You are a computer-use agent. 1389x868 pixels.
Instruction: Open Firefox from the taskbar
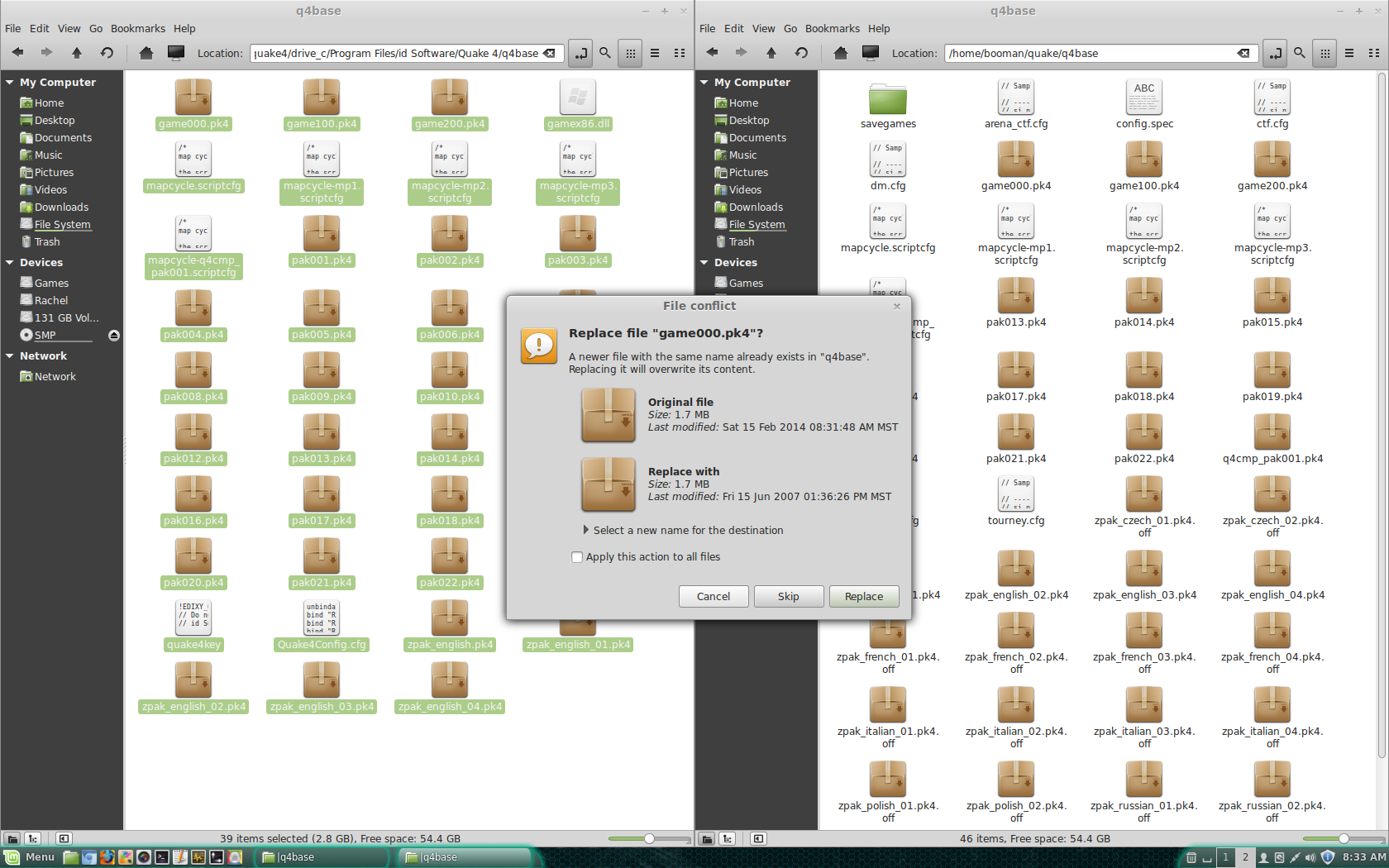point(107,857)
